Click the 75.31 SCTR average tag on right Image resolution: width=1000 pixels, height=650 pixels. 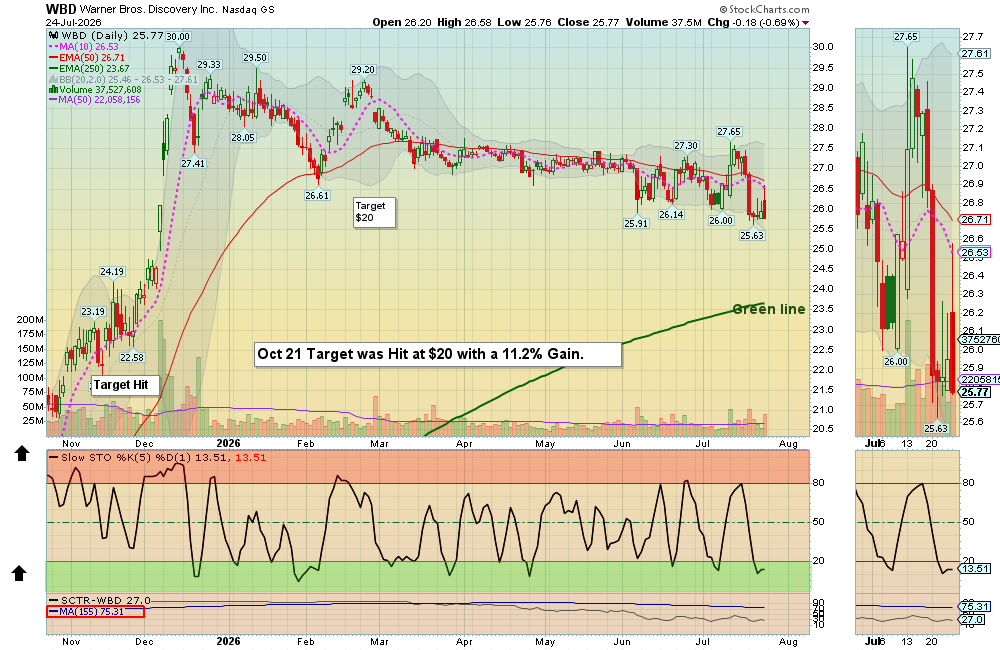[x=975, y=607]
